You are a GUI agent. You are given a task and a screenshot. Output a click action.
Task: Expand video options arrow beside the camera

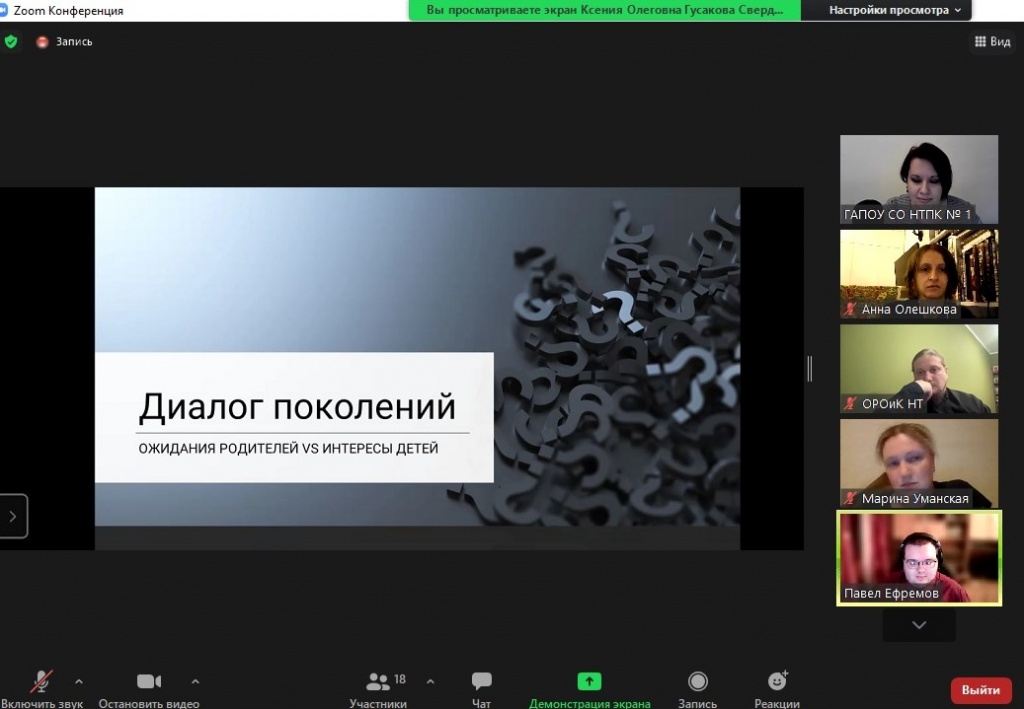point(195,681)
